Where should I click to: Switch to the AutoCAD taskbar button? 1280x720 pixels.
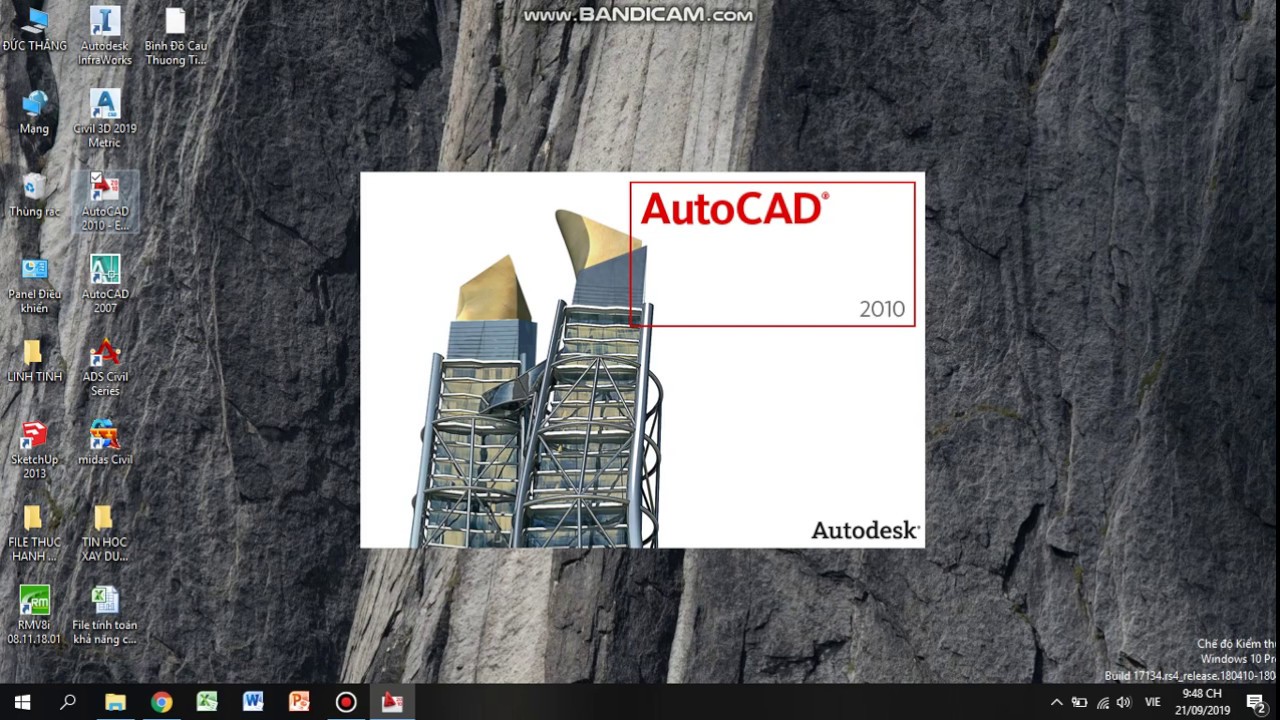pyautogui.click(x=392, y=702)
